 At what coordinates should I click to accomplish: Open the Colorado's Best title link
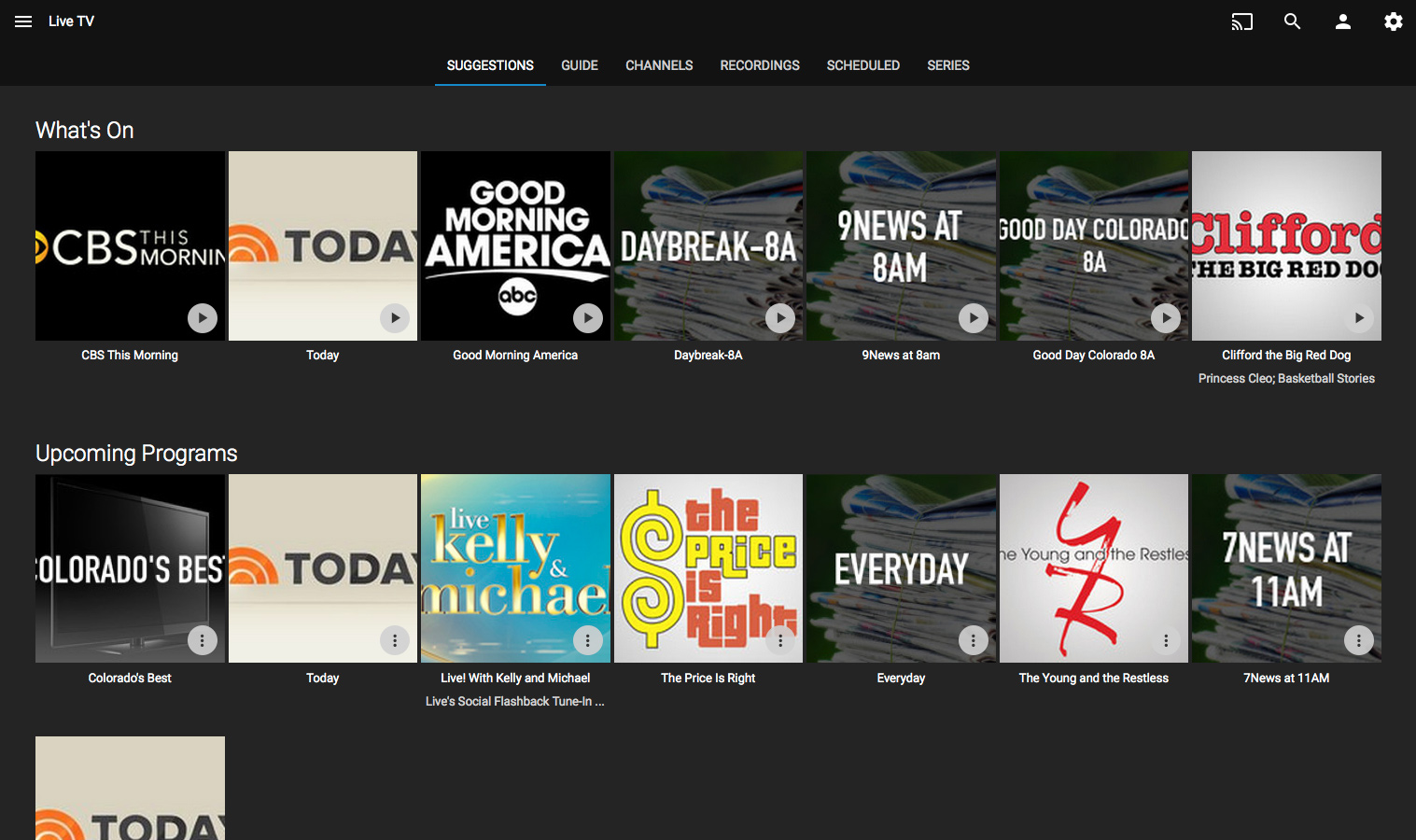[130, 679]
